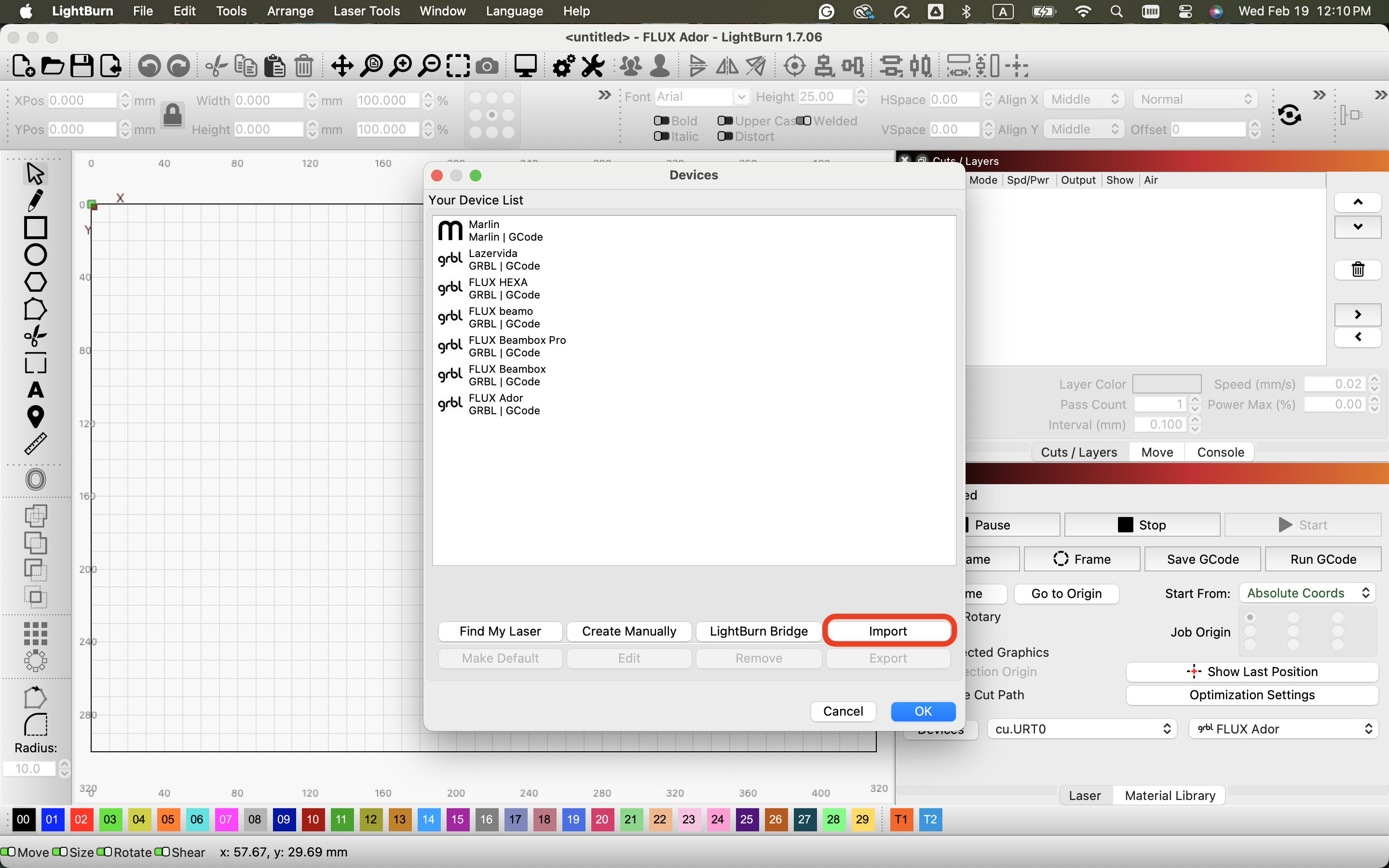Screen dimensions: 1389x868
Task: Click the Import button in Devices
Action: click(x=887, y=632)
